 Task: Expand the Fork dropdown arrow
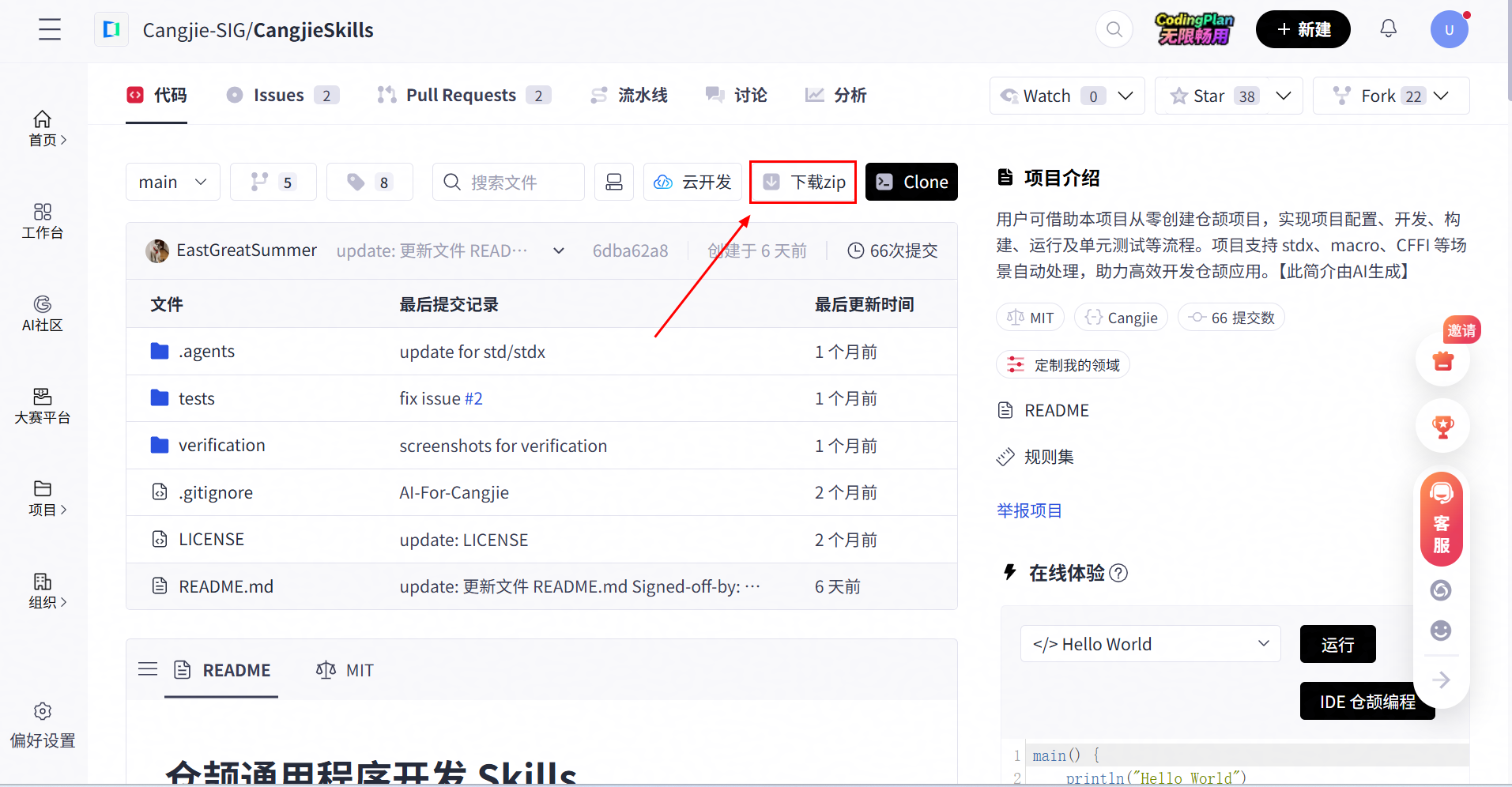tap(1441, 96)
